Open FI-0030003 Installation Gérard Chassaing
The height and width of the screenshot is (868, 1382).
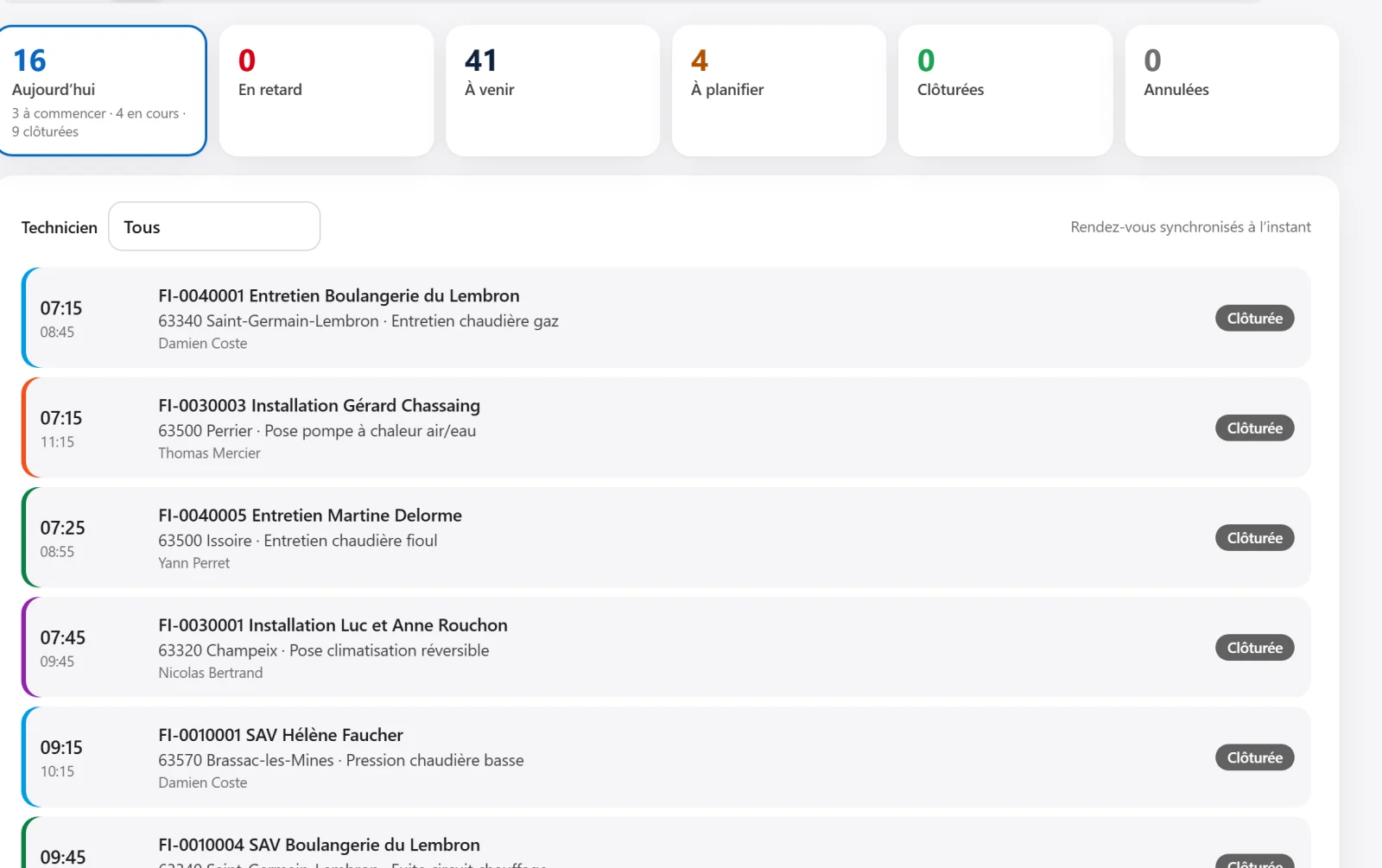pos(666,428)
